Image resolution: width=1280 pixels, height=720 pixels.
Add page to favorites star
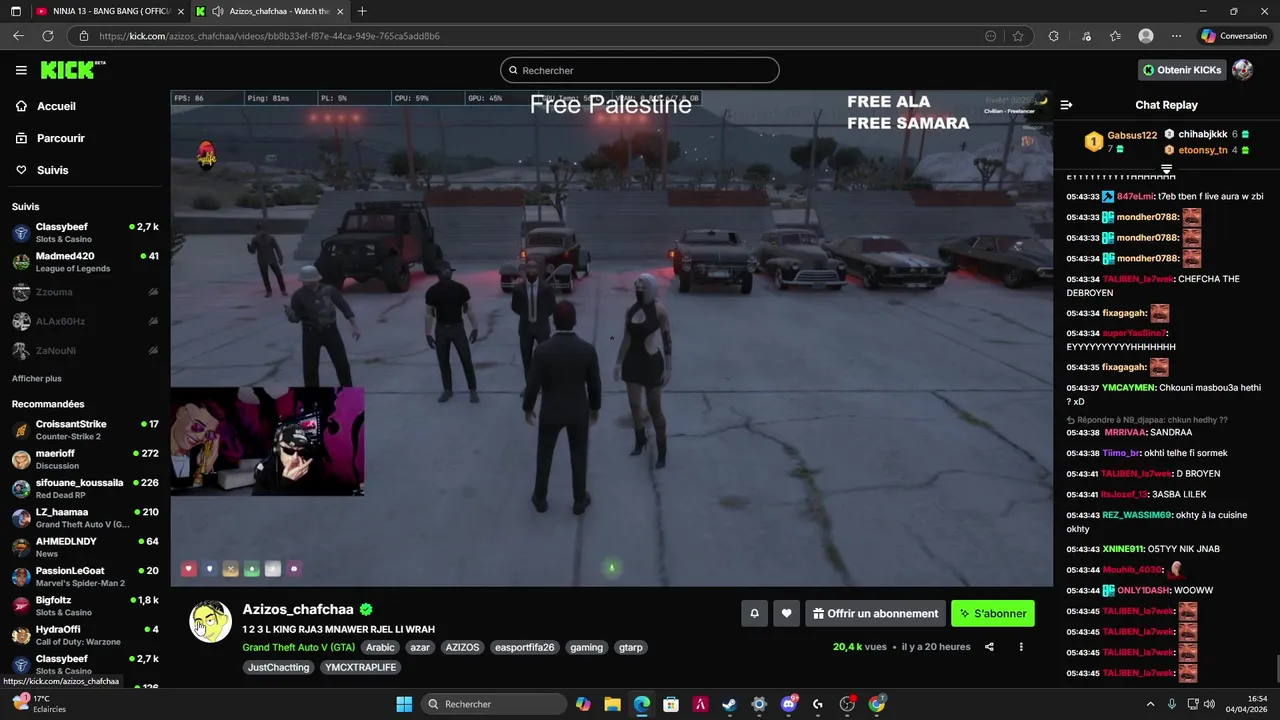pyautogui.click(x=1018, y=36)
